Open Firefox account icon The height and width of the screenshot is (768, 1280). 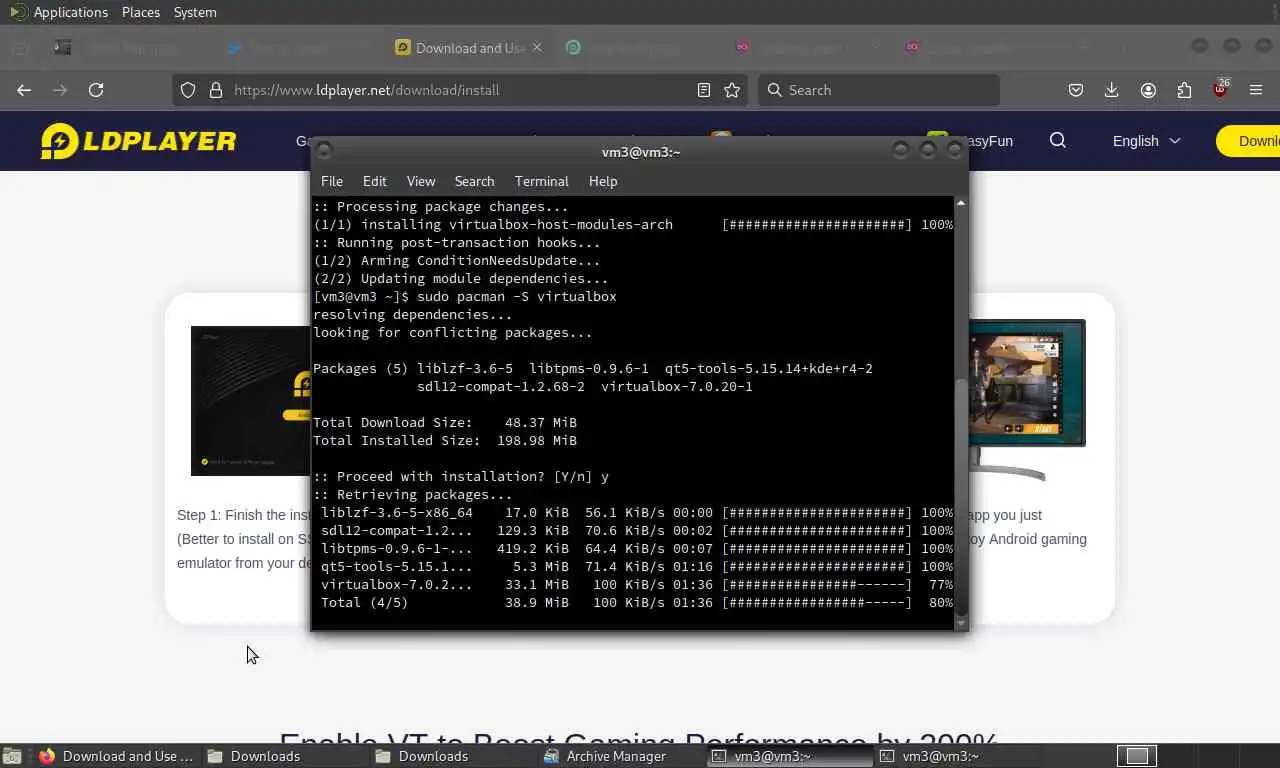1148,90
